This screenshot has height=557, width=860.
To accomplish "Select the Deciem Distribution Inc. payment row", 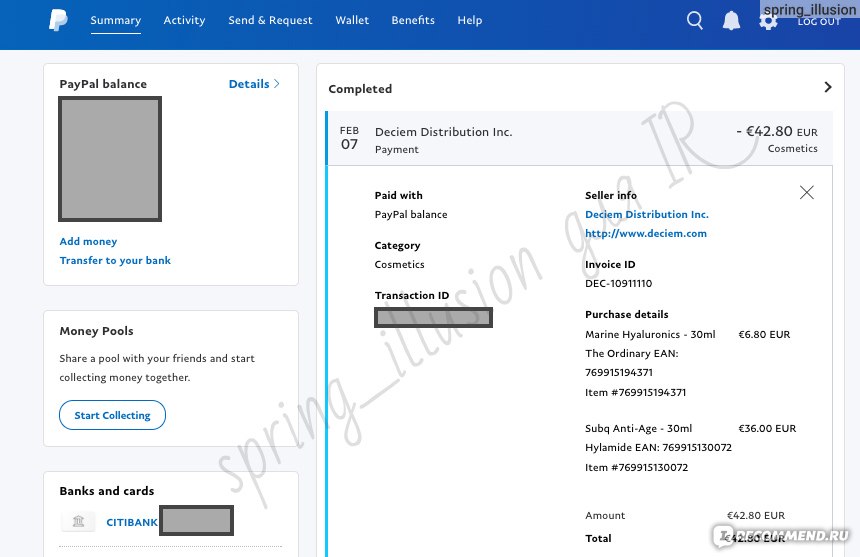I will 579,139.
